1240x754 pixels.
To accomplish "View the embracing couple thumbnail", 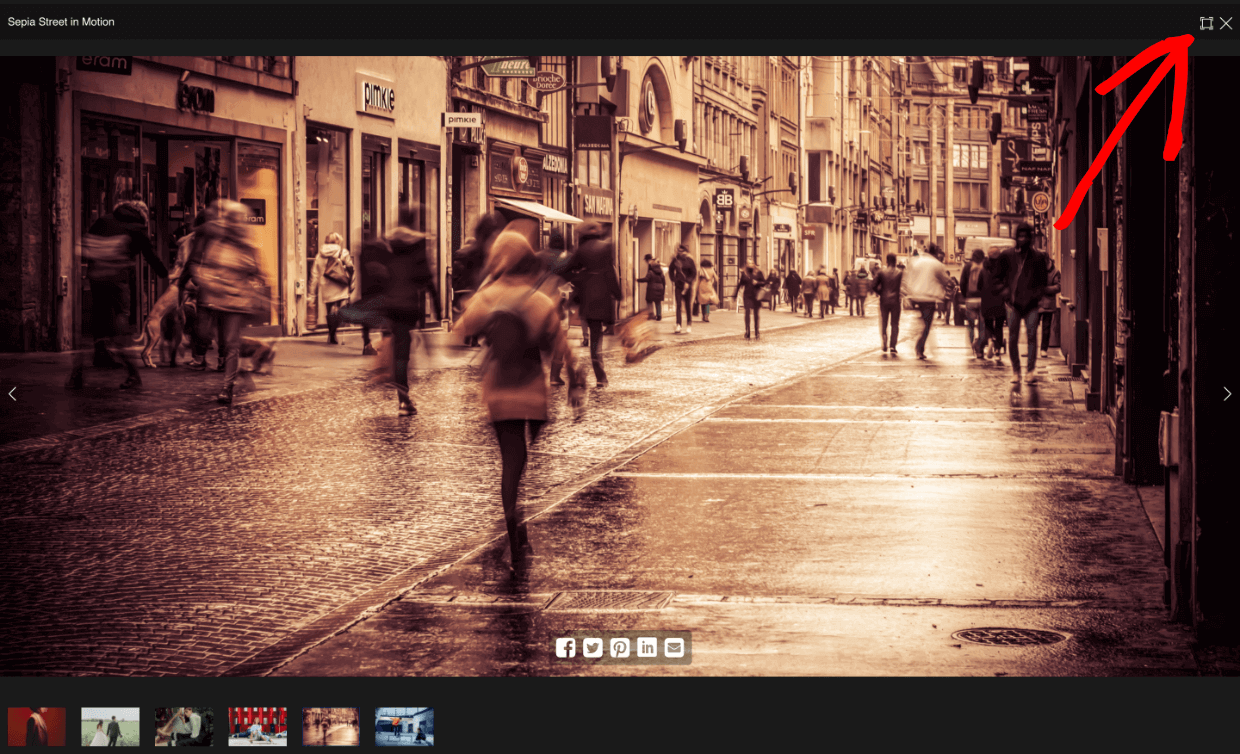I will (184, 726).
